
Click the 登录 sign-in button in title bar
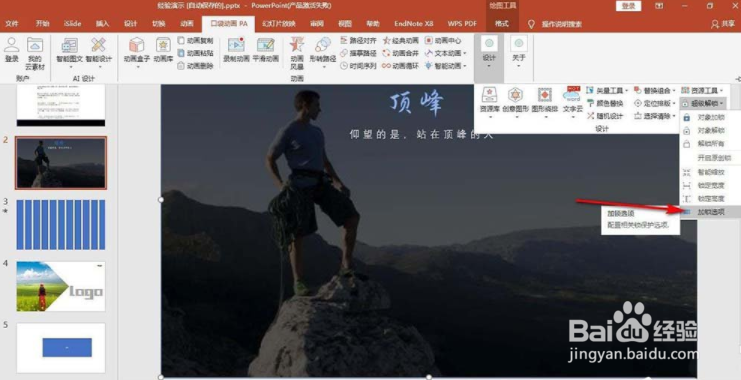[629, 6]
